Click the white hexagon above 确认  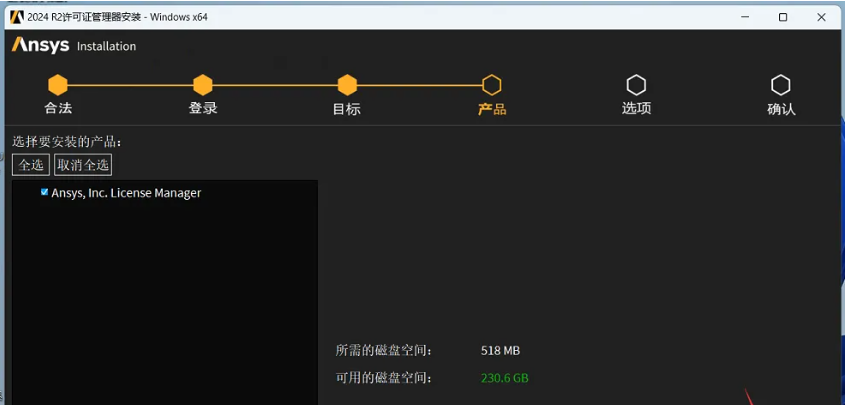[781, 85]
